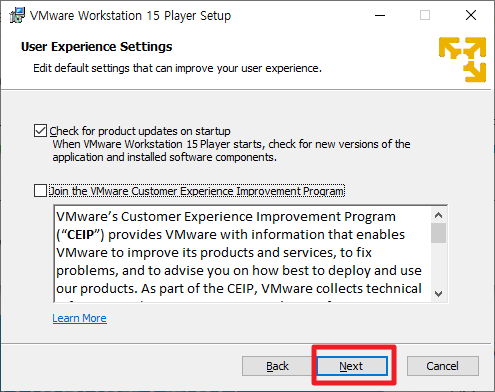Cancel the VMware setup
Viewport: 495px width, 392px height.
tap(443, 366)
